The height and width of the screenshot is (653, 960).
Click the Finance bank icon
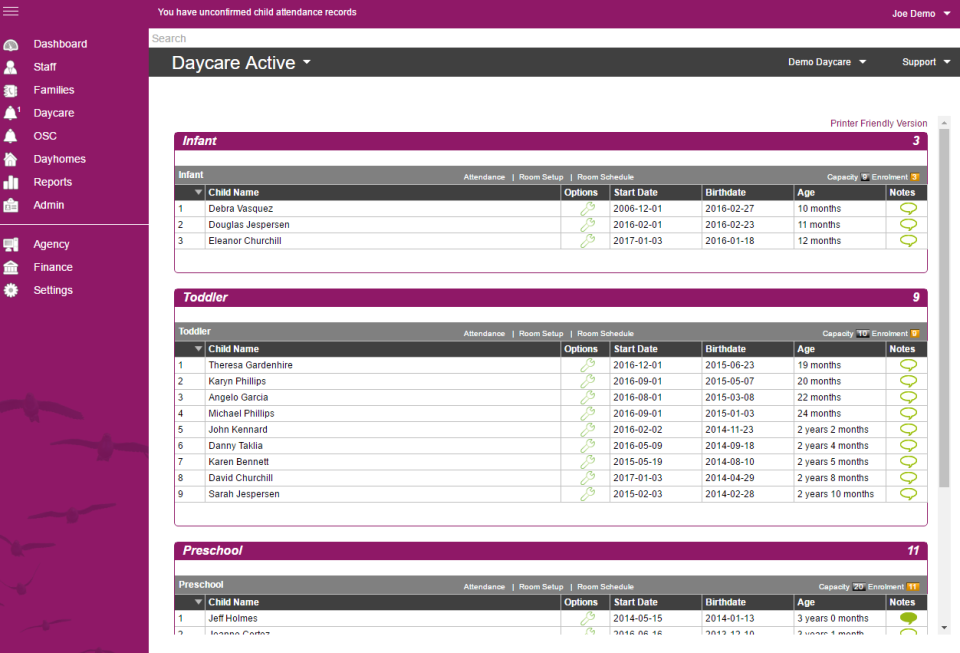(x=10, y=267)
